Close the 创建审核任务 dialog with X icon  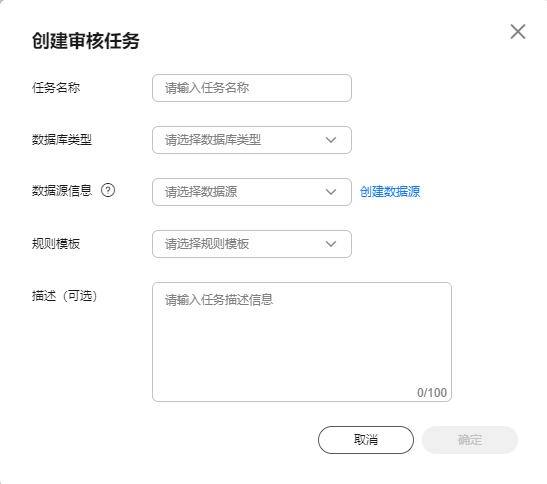pyautogui.click(x=518, y=32)
